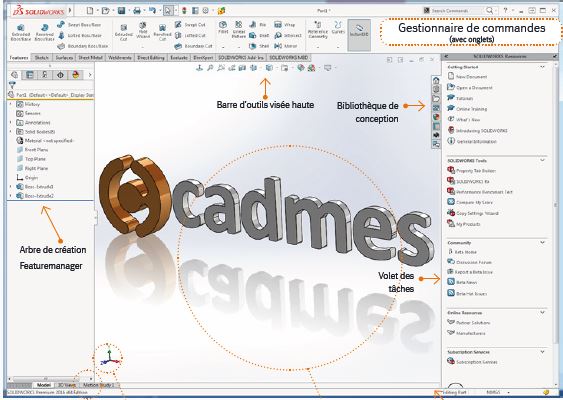Open the Sketch tab
Viewport: 563px width, 400px height.
pyautogui.click(x=42, y=57)
